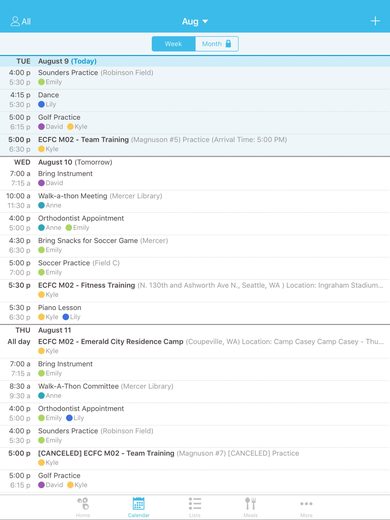Screen dimensions: 390x520
Task: Open Walk-a-thon Meeting at Mercer Library
Action: pyautogui.click(x=195, y=201)
